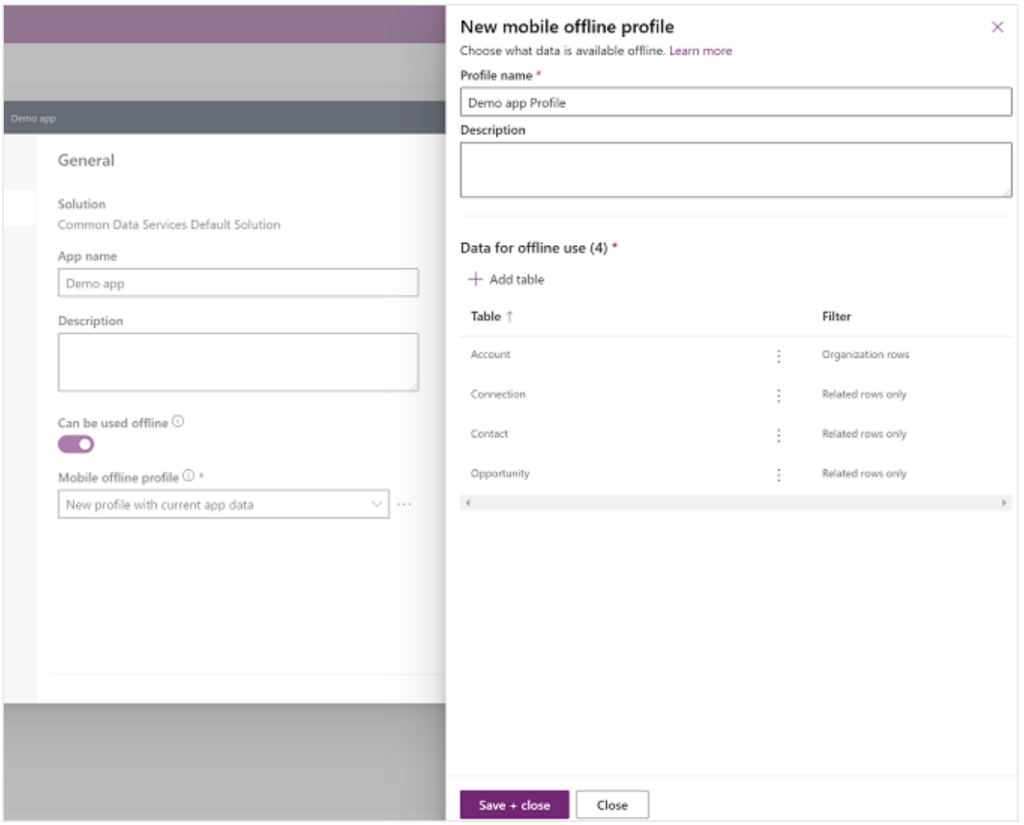1024x825 pixels.
Task: Click into the Profile name field
Action: pyautogui.click(x=735, y=102)
